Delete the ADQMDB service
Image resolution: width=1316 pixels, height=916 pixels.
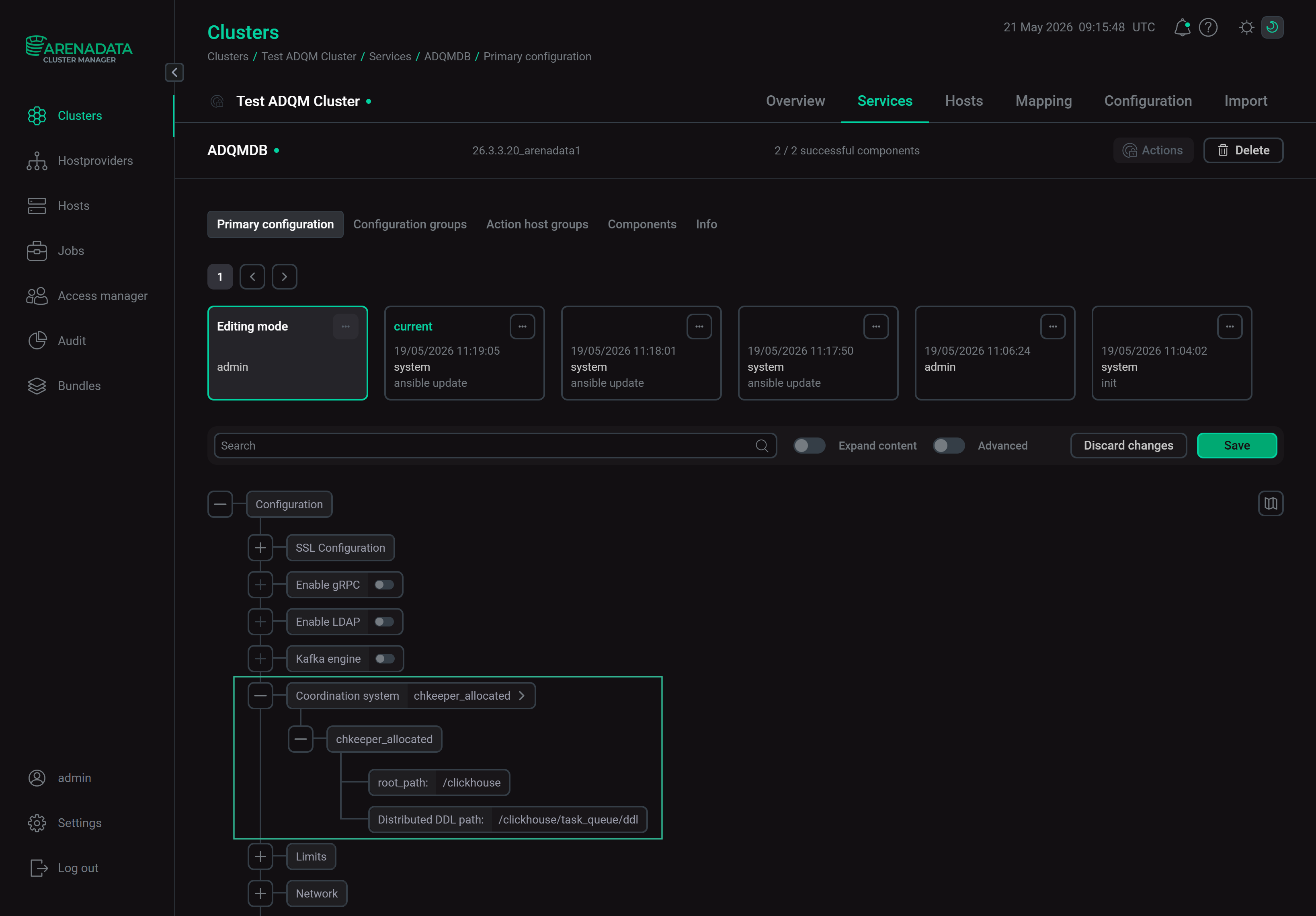tap(1242, 150)
